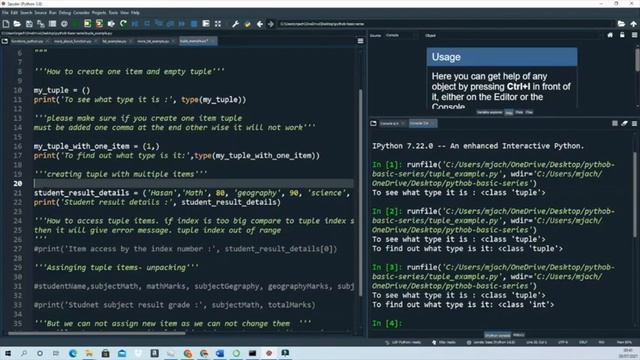Screen dimensions: 640x360
Task: Interrupt kernel with the console square icon
Action: 615,123
